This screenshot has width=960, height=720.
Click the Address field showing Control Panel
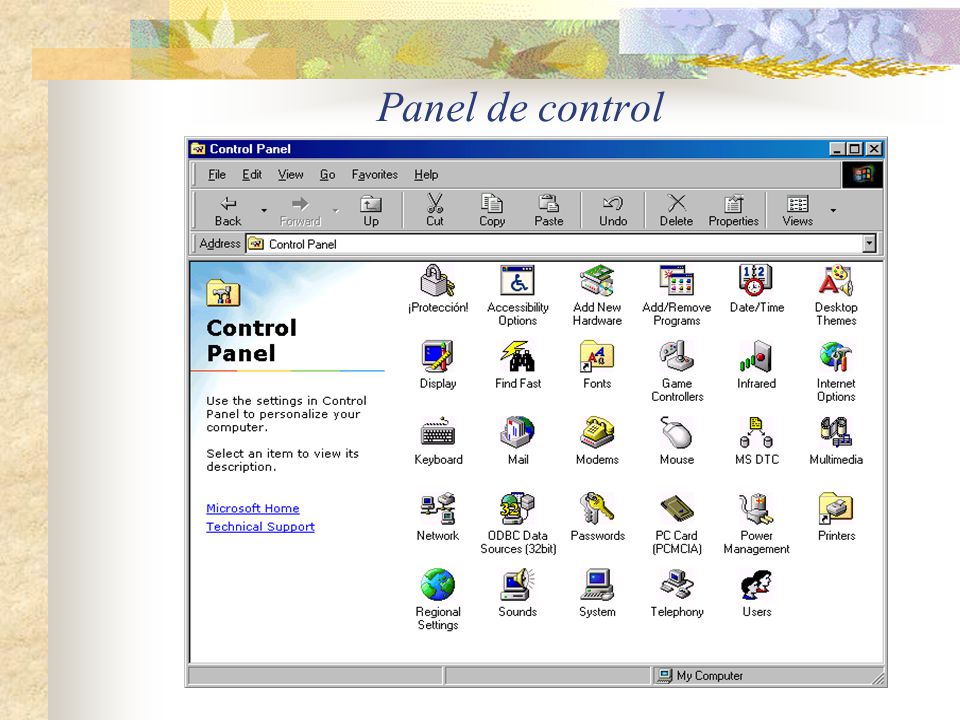[554, 244]
